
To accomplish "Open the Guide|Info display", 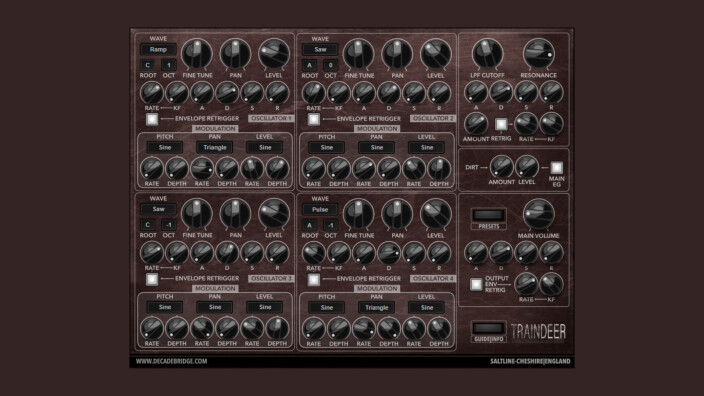I will [x=488, y=328].
